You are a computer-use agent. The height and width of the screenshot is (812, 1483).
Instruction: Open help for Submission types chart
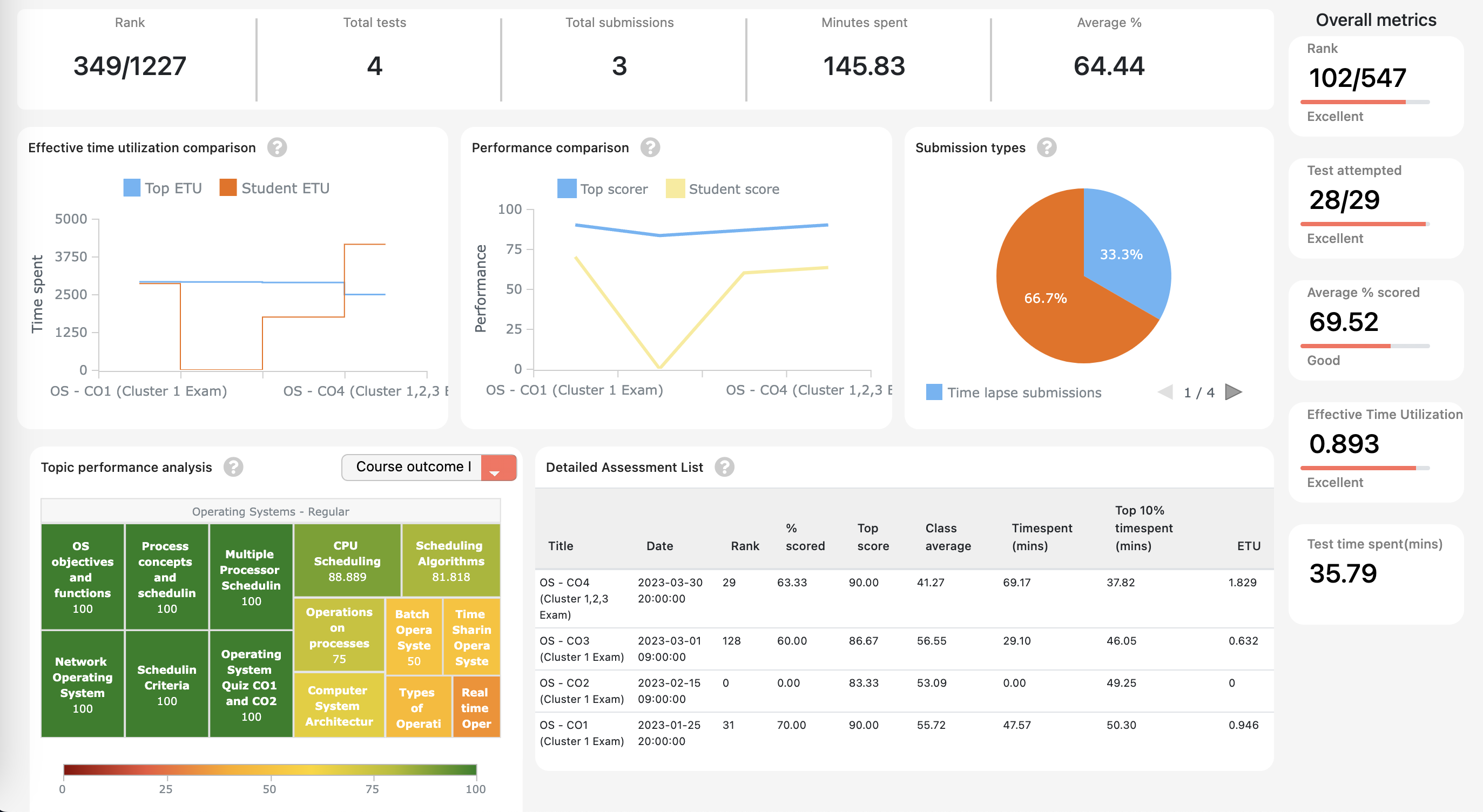coord(1048,147)
